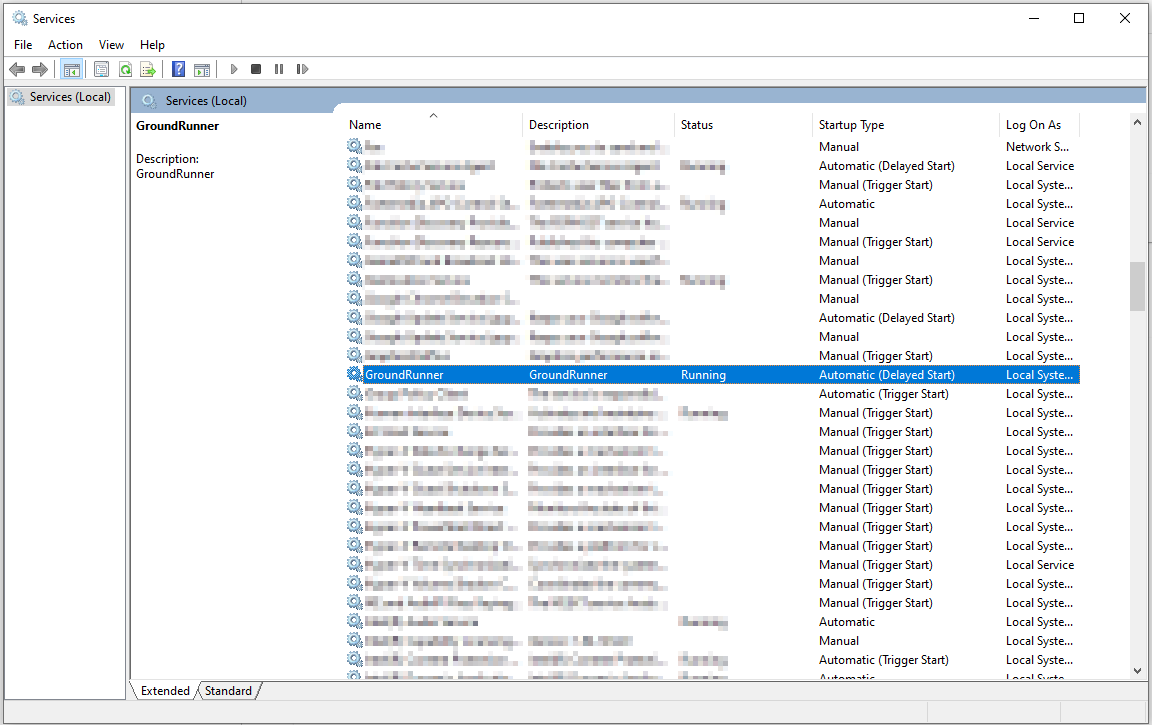The width and height of the screenshot is (1152, 725).
Task: Switch to the Standard tab
Action: tap(228, 690)
